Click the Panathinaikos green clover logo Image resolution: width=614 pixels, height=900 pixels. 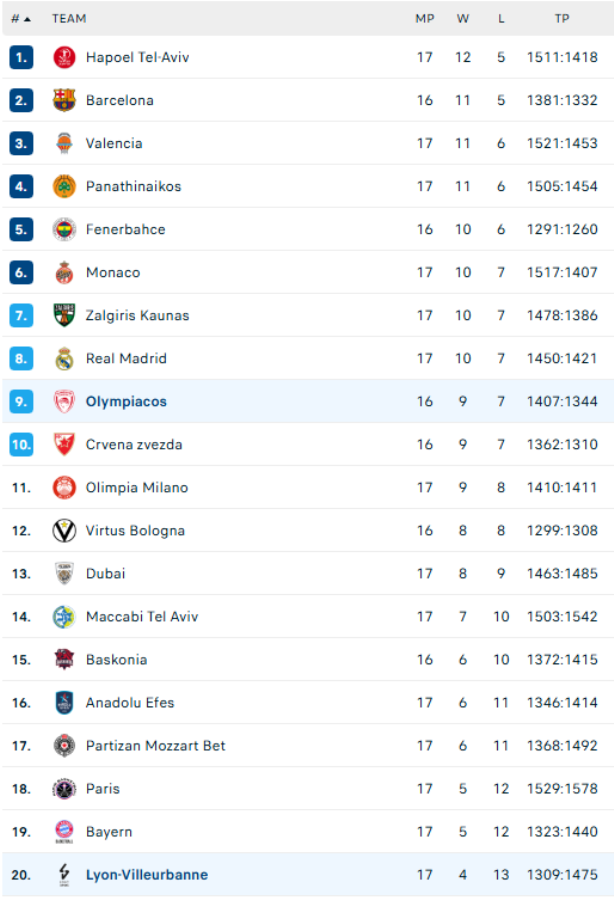click(x=64, y=187)
